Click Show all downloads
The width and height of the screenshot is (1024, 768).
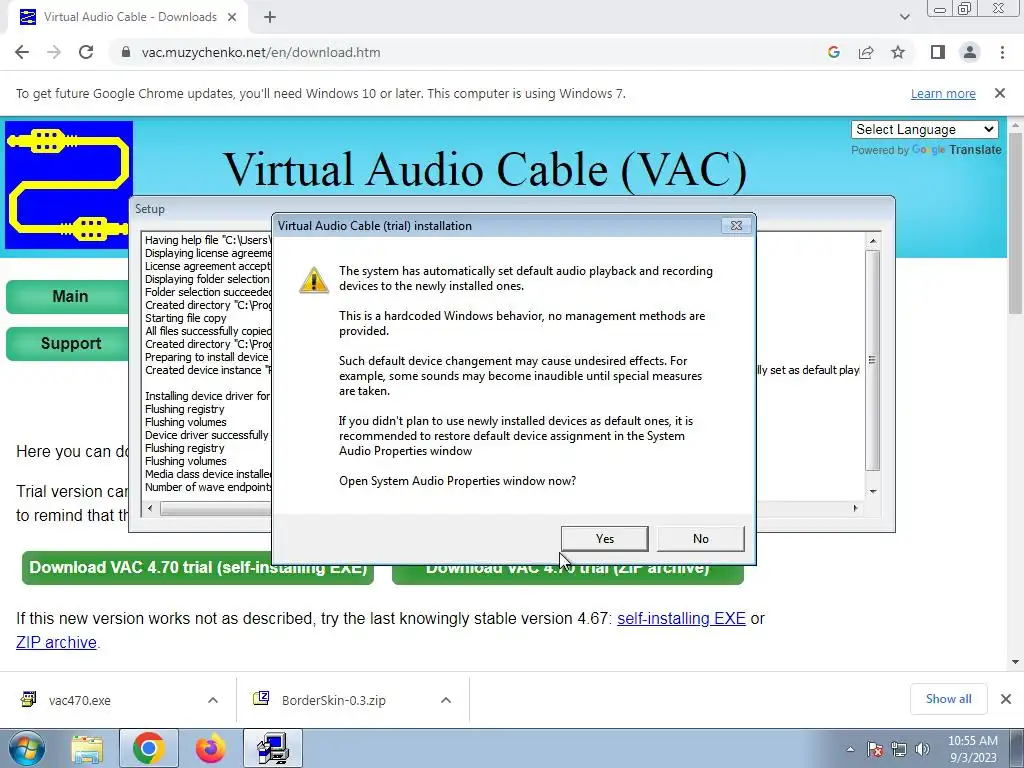pos(949,699)
